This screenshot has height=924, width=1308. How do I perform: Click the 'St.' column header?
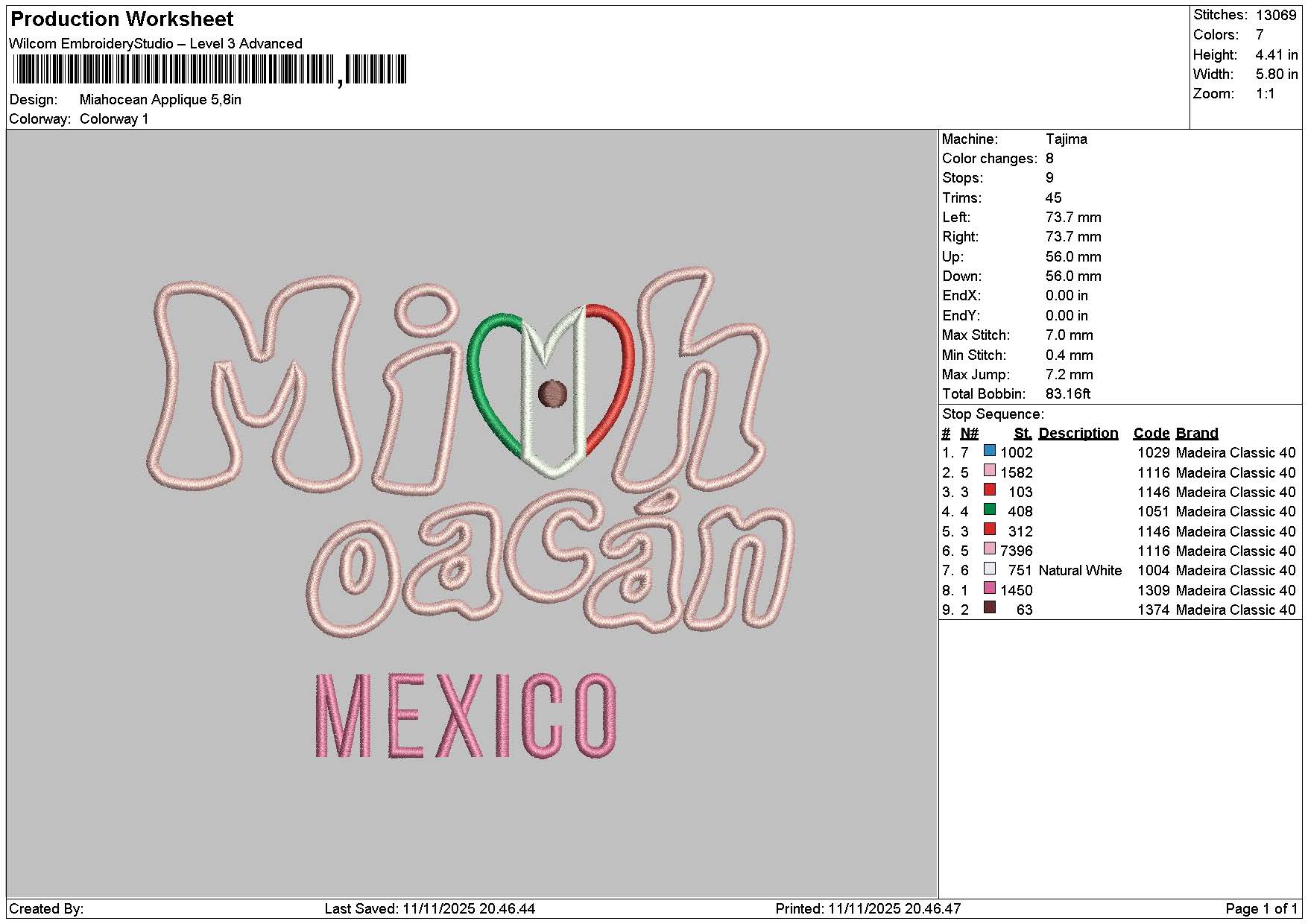point(1023,434)
